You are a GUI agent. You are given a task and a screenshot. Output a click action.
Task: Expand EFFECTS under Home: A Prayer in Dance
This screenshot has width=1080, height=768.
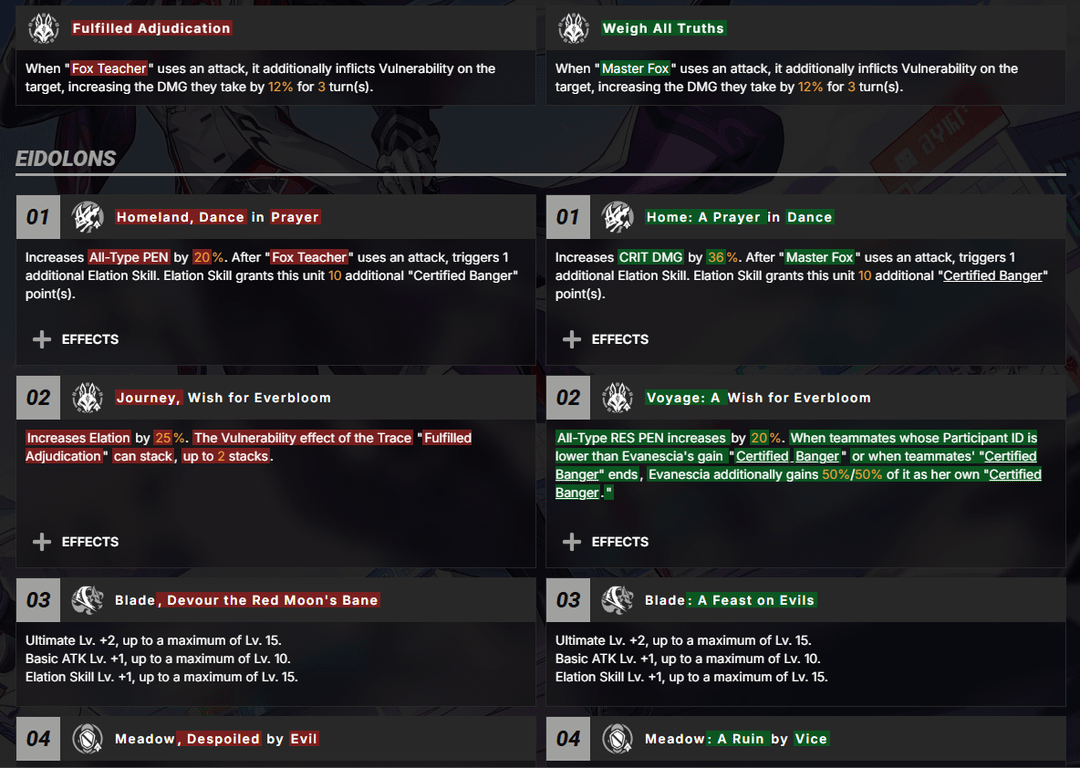605,339
